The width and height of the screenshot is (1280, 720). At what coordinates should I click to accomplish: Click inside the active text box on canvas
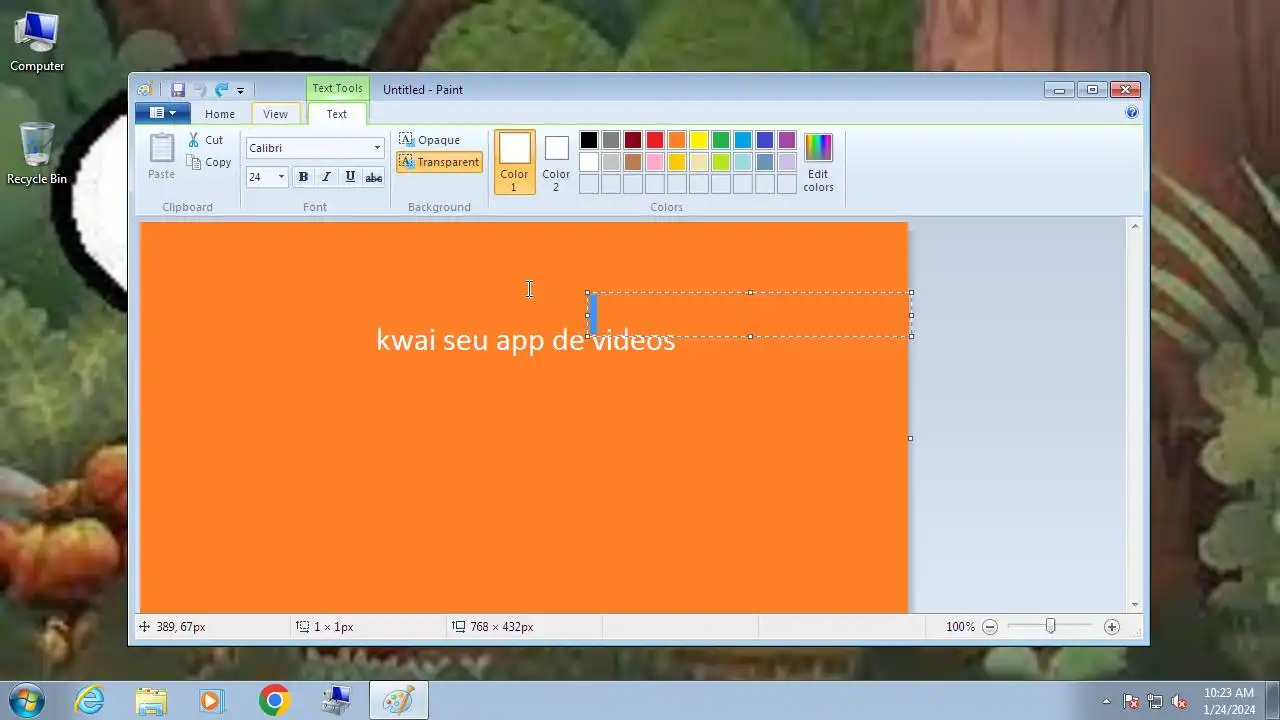750,314
